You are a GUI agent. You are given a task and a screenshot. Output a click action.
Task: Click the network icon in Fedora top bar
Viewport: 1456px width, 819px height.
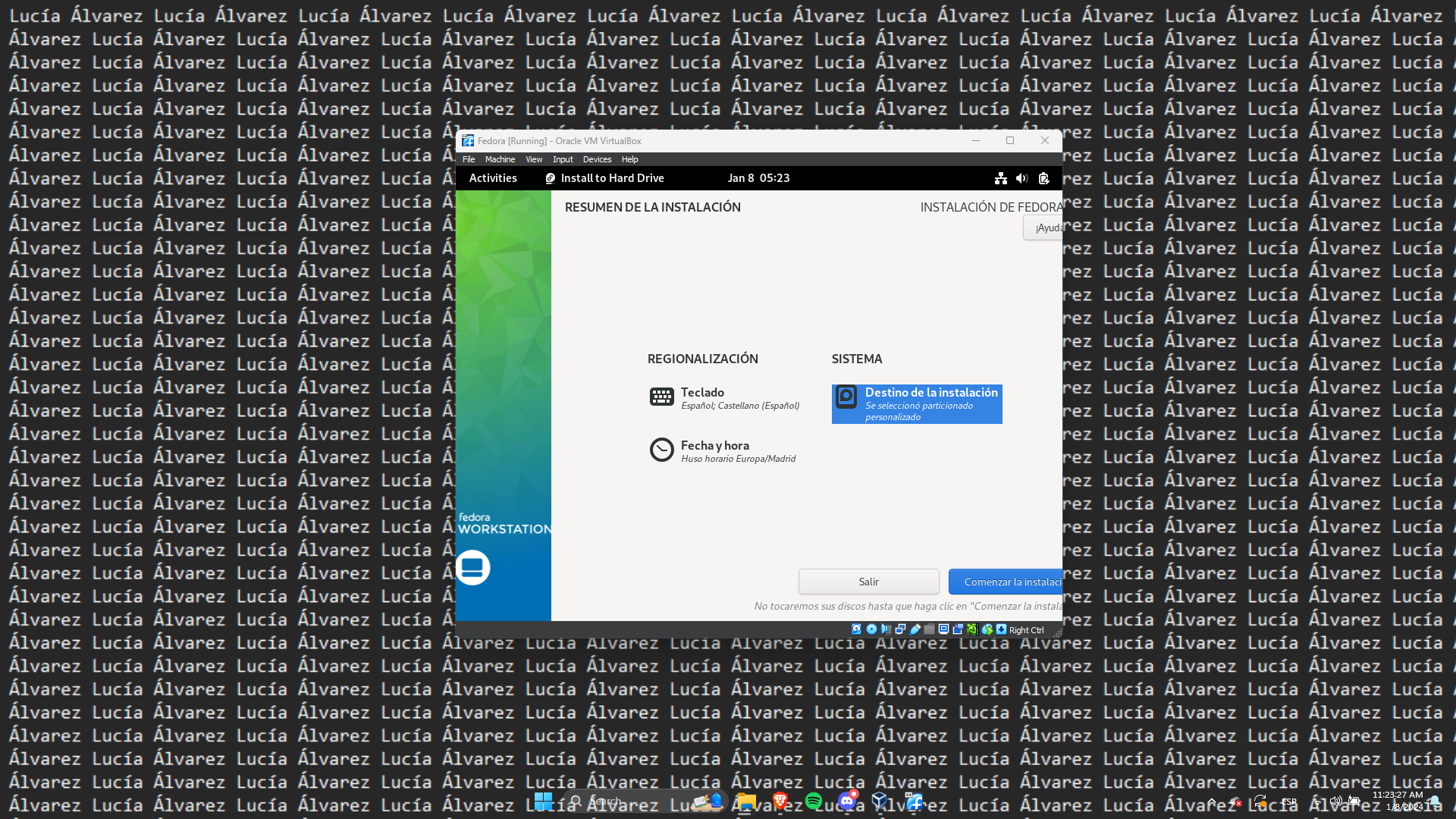pos(1000,177)
